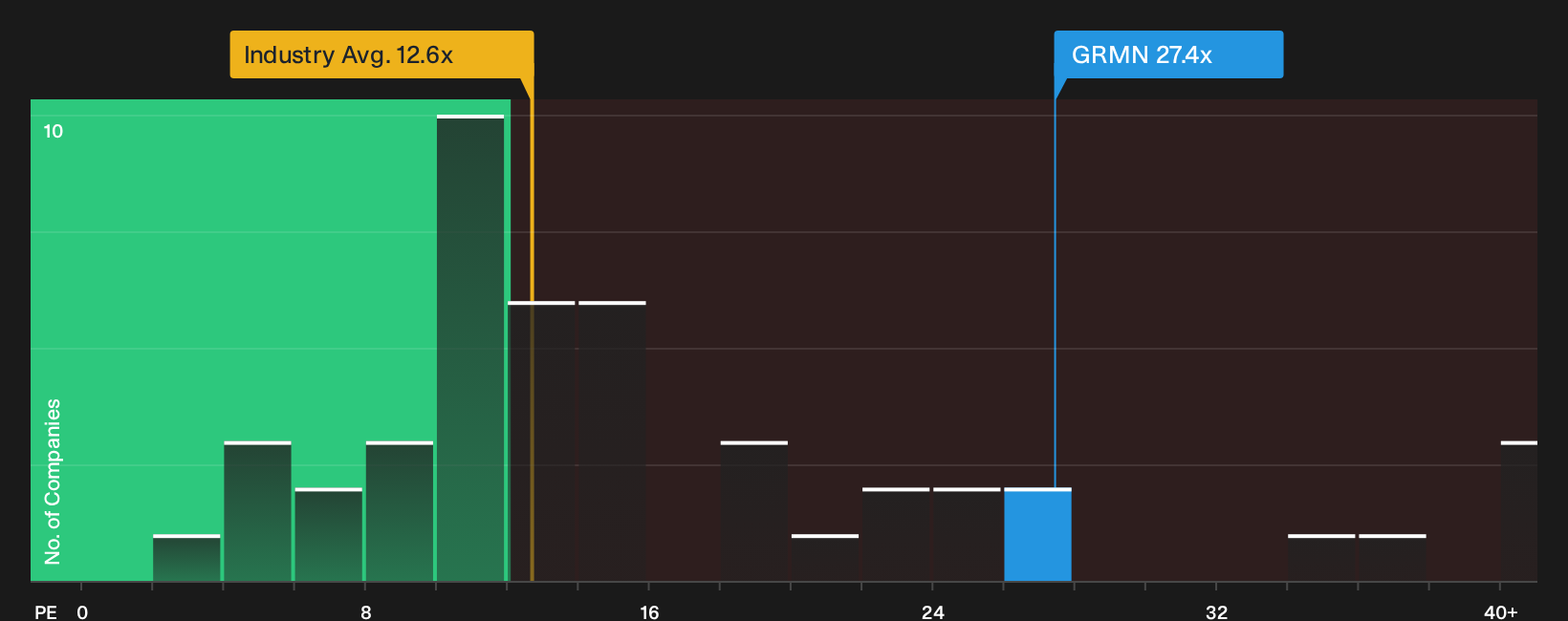
Task: Select the tallest bar with 10 companies
Action: click(x=470, y=349)
